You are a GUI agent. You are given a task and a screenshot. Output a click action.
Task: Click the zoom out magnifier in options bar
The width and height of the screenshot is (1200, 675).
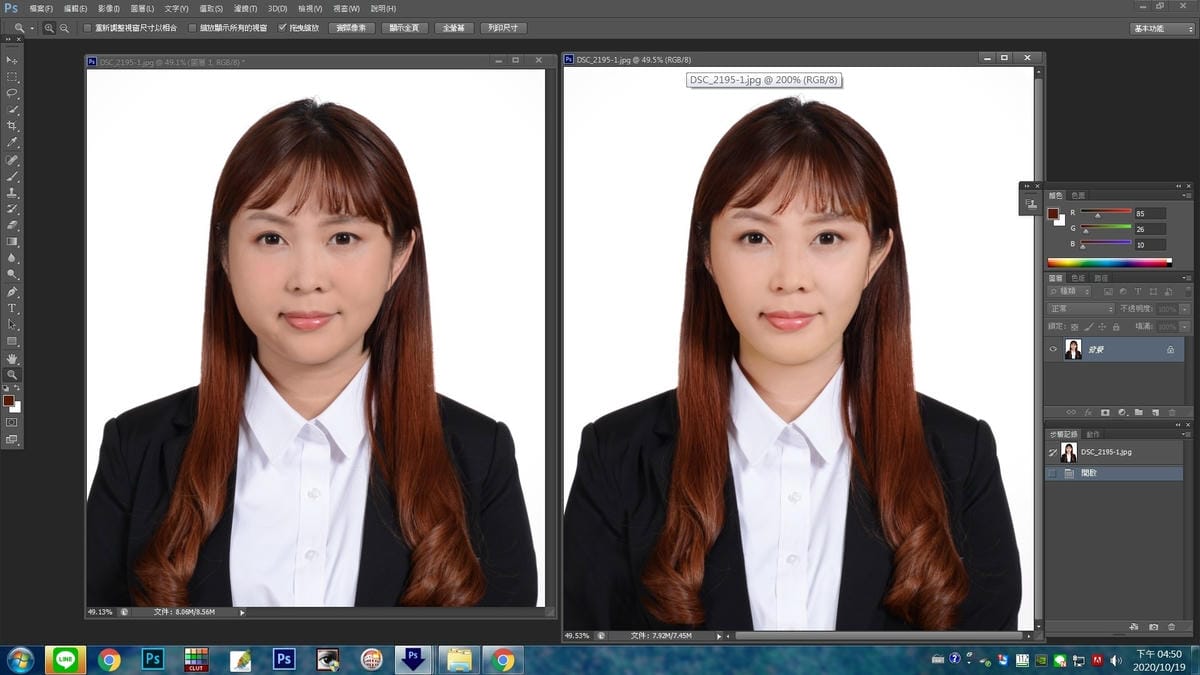[65, 28]
